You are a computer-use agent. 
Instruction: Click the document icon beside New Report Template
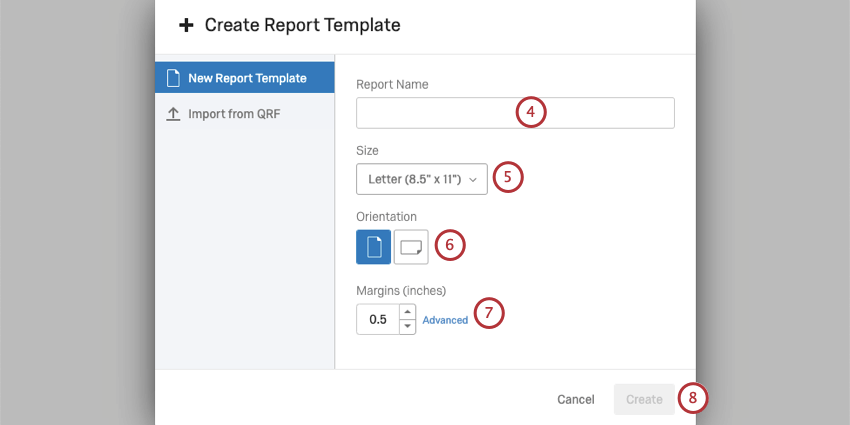(173, 78)
